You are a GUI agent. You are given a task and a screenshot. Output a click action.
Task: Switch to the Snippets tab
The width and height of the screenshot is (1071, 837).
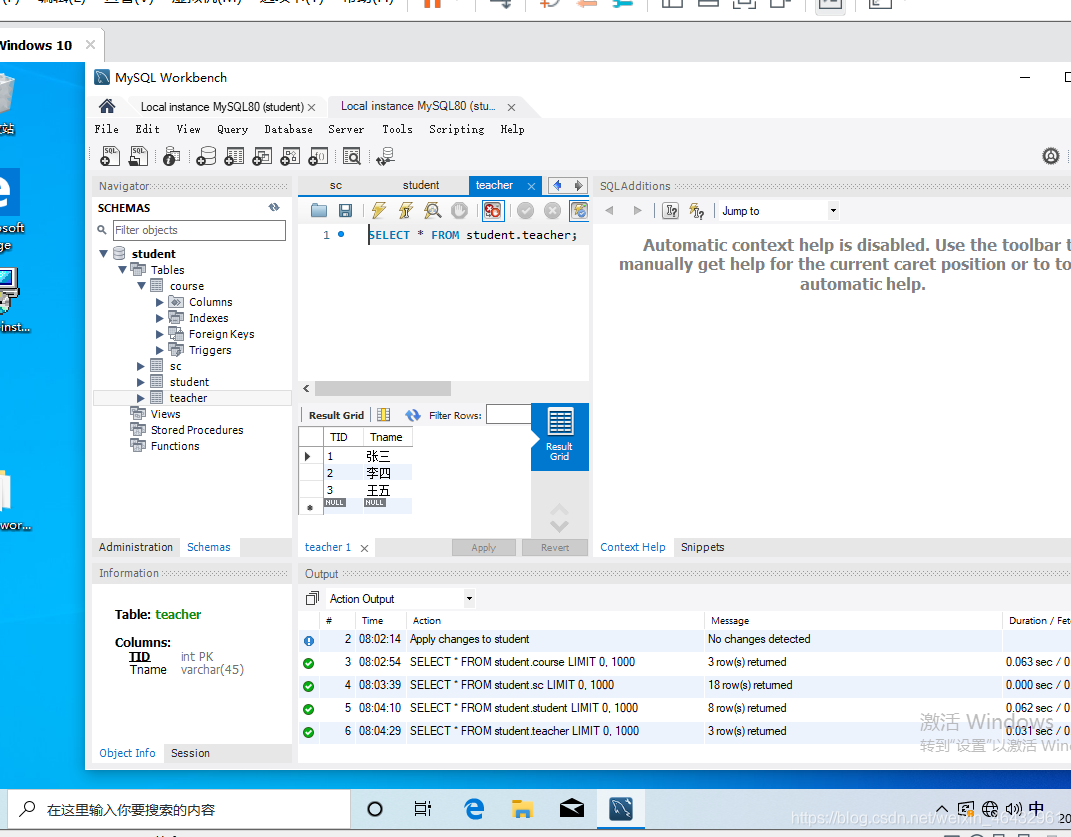point(702,547)
